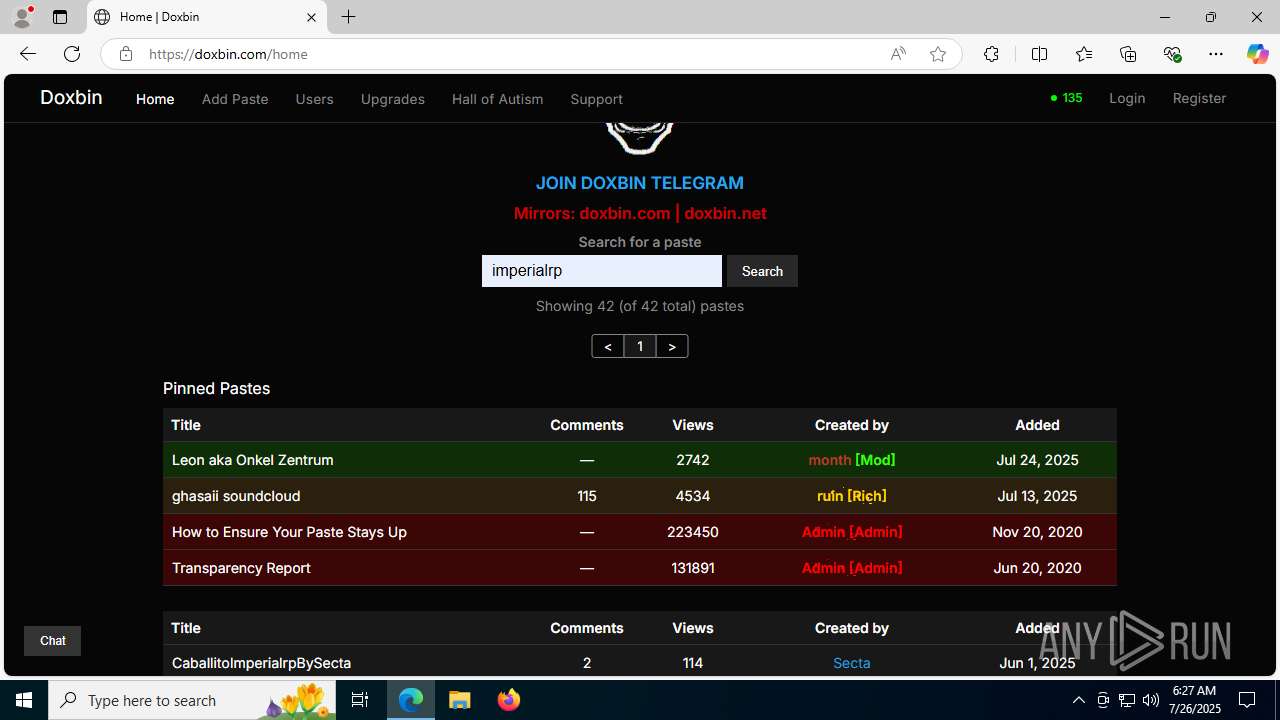The image size is (1280, 720).
Task: Open the Support nav item
Action: click(x=596, y=99)
